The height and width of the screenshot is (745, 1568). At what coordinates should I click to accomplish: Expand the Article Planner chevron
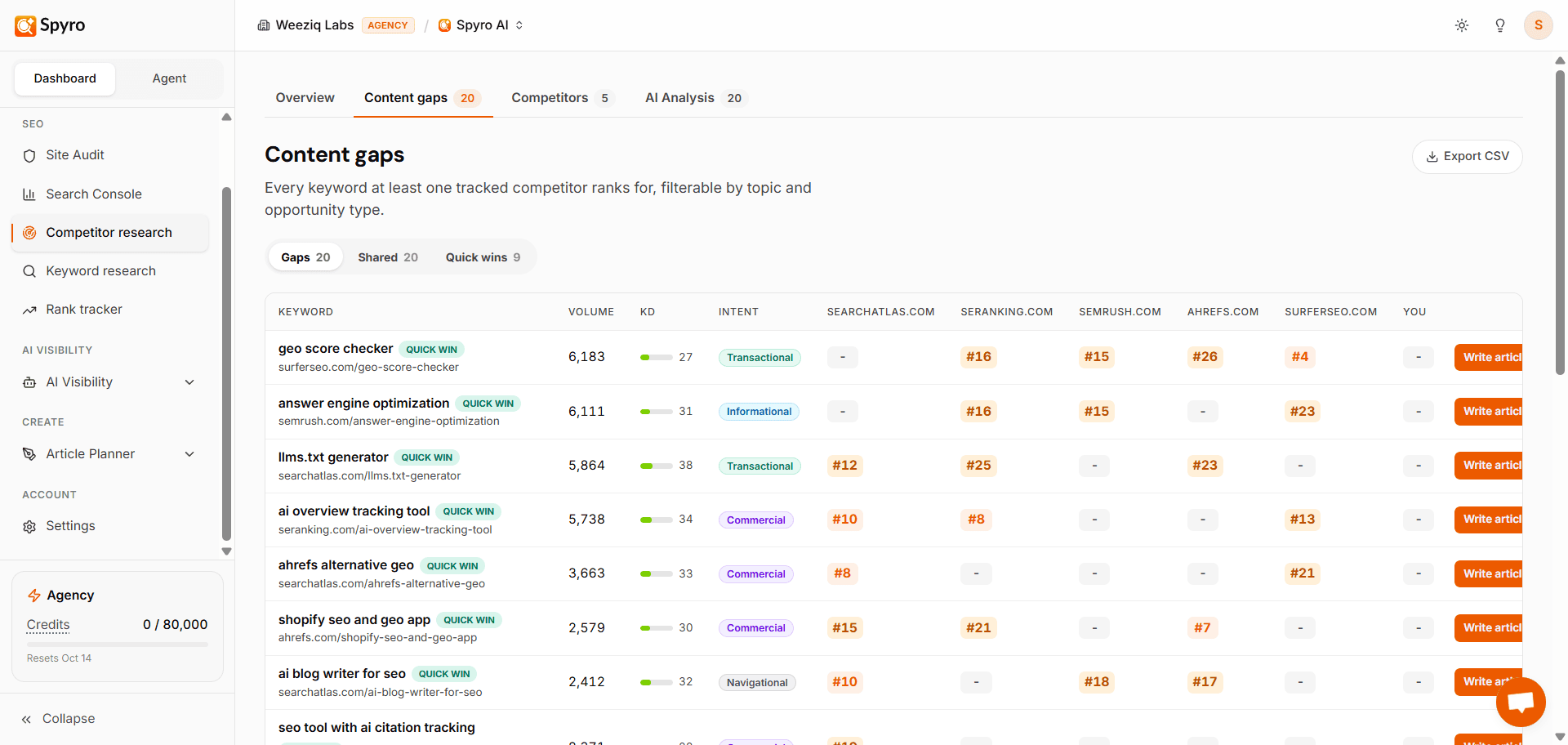tap(189, 454)
